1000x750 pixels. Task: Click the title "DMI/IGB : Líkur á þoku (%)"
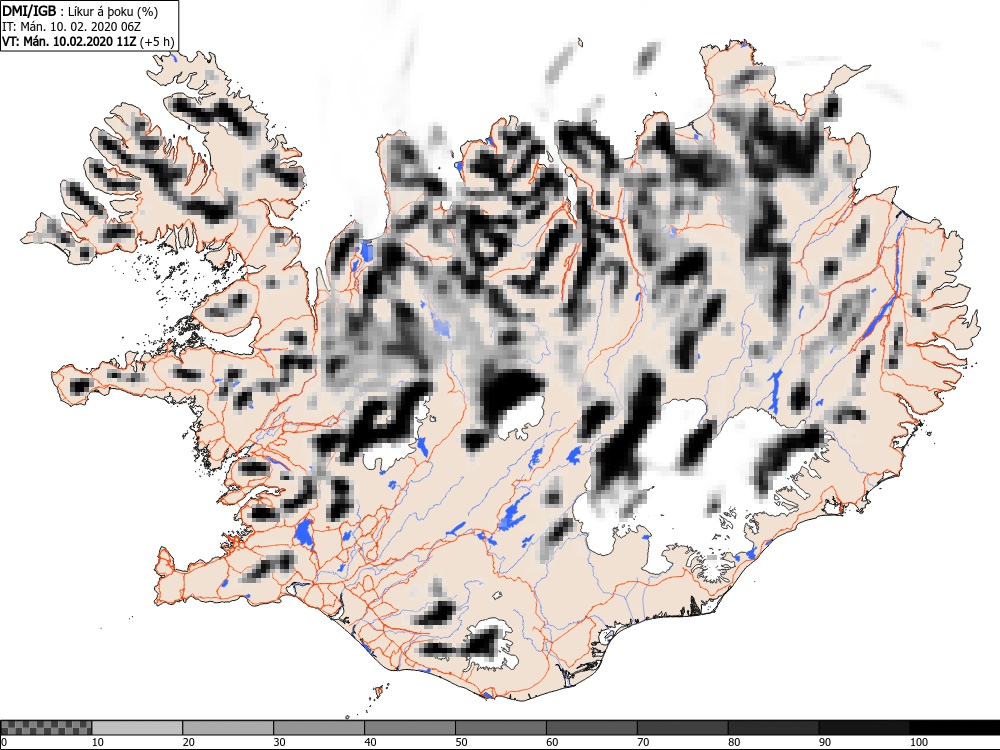tap(80, 11)
